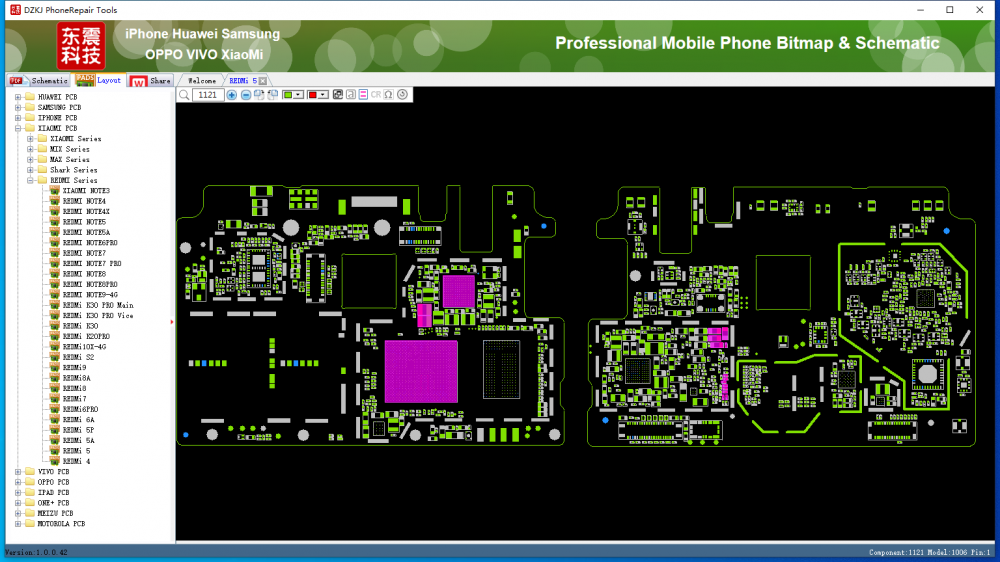Select the MAX Series folder label
This screenshot has height=562, width=1000.
point(70,159)
